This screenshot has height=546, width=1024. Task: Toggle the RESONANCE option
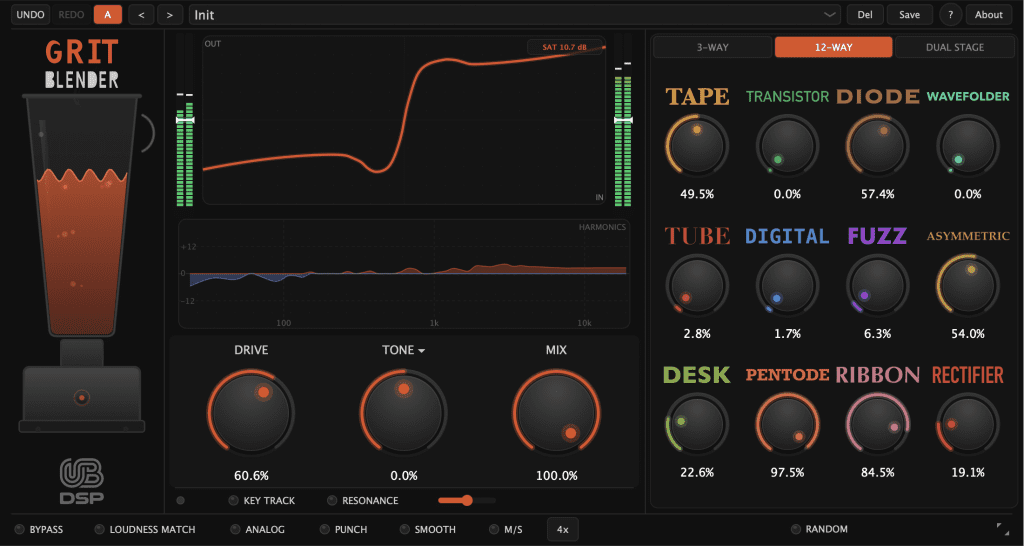362,501
